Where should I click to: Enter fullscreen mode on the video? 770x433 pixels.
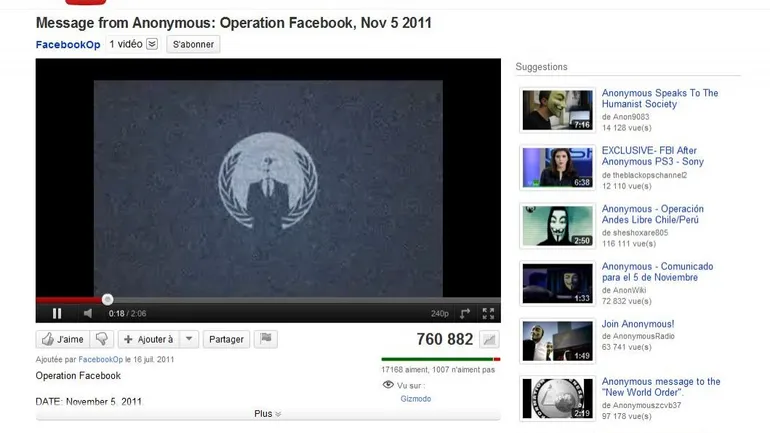488,313
